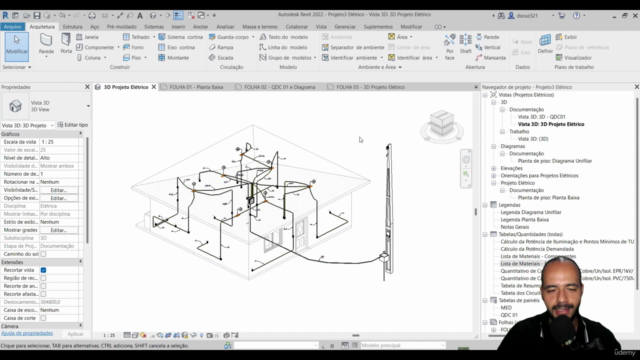640x360 pixels.
Task: Click the Mansarda dormer tool
Action: tap(491, 58)
